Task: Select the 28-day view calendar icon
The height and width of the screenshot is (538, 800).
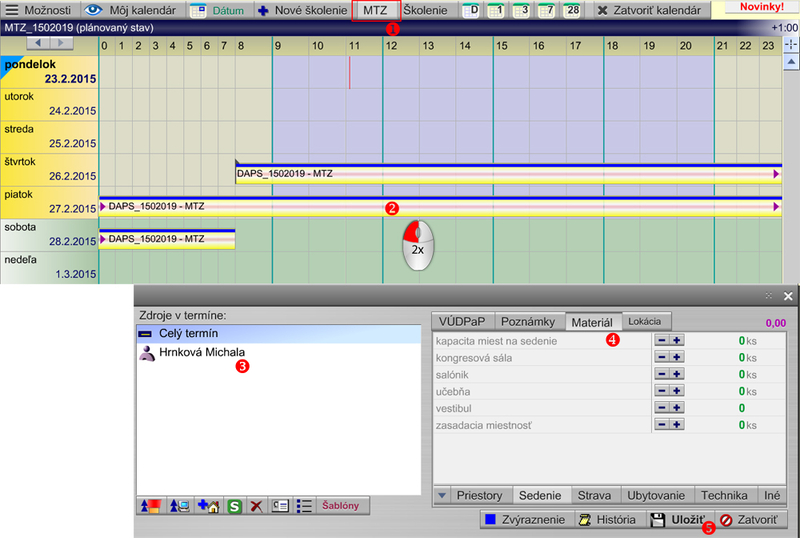Action: [x=571, y=10]
